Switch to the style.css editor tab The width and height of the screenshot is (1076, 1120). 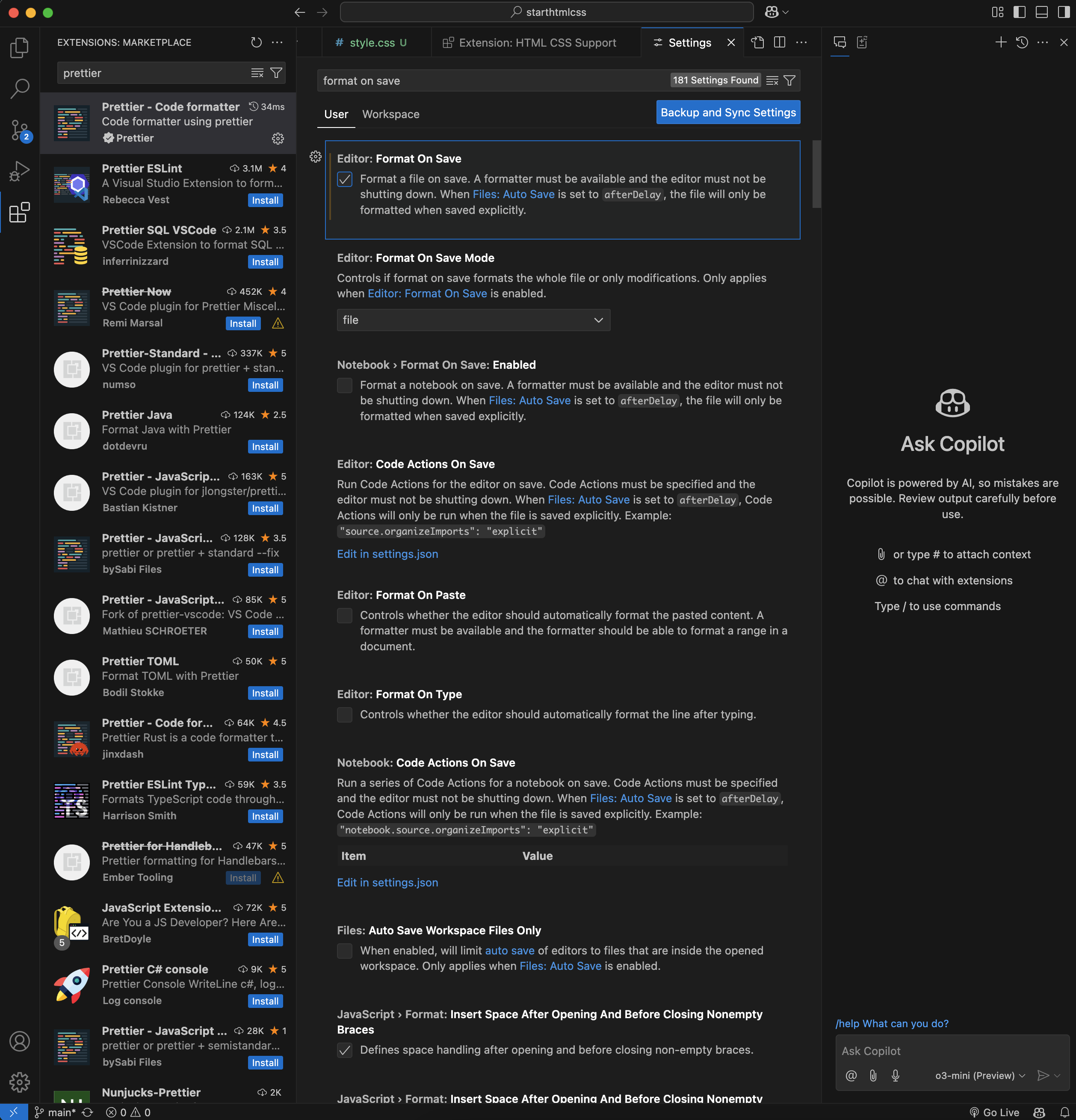(371, 43)
